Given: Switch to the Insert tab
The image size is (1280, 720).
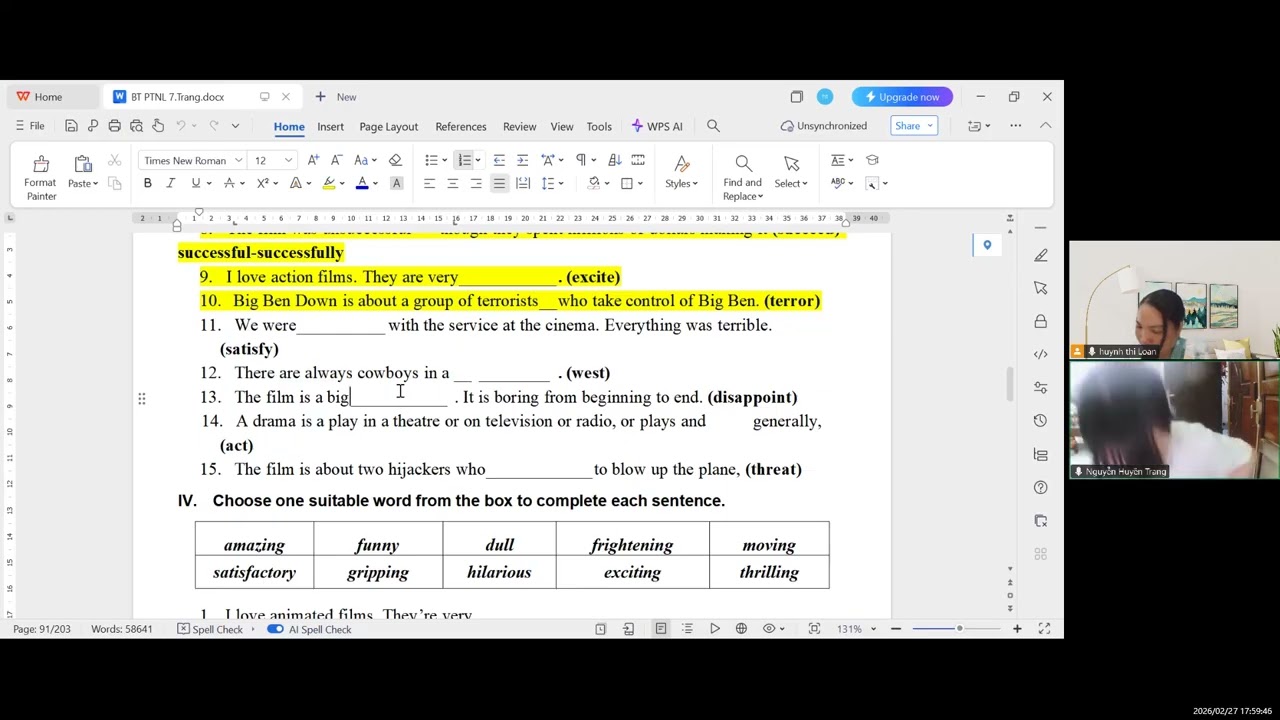Looking at the screenshot, I should click(330, 126).
